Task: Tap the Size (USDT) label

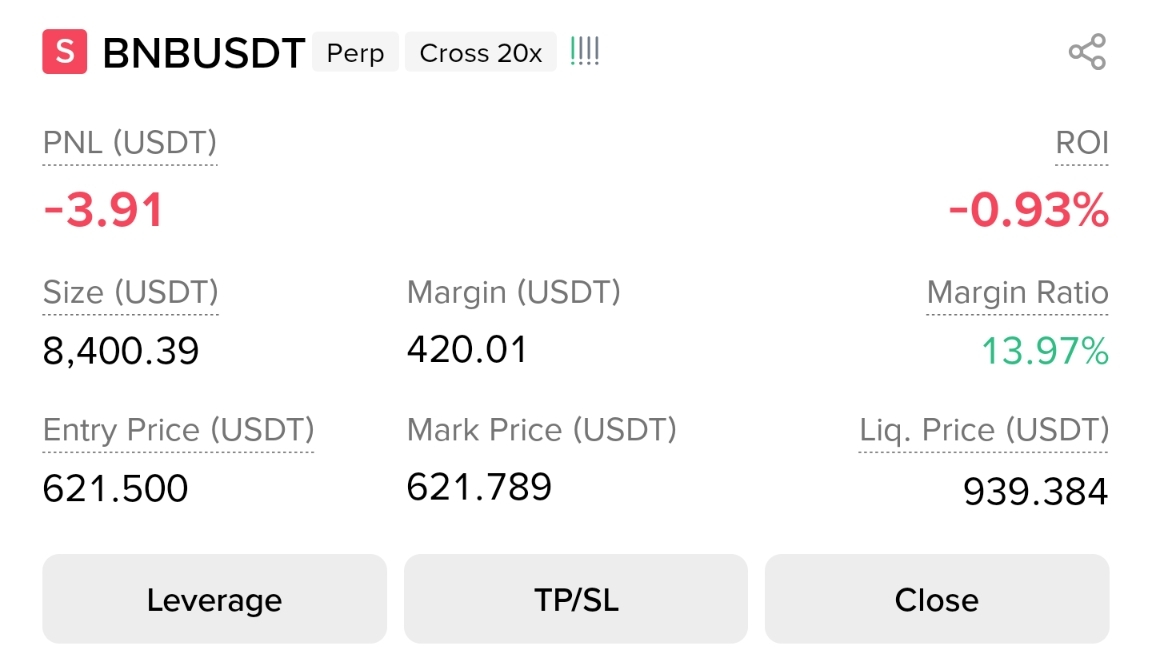Action: 131,292
